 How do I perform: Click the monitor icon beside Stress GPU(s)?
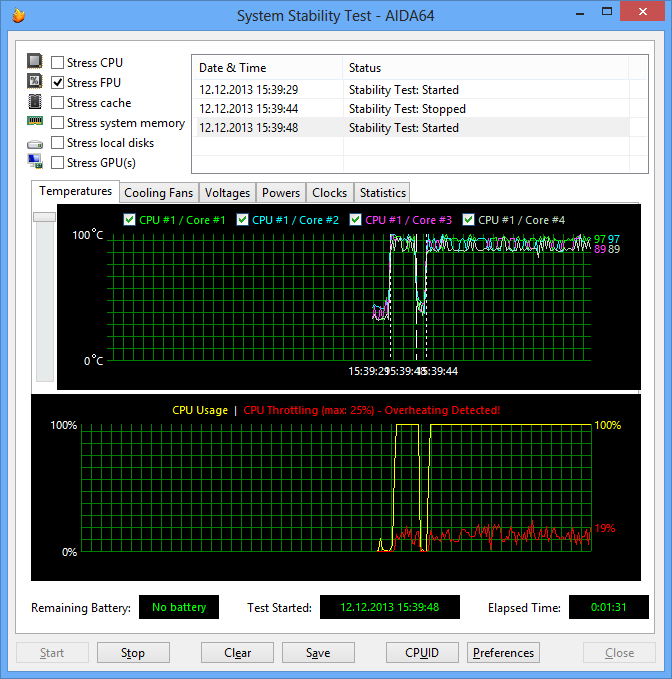click(35, 161)
